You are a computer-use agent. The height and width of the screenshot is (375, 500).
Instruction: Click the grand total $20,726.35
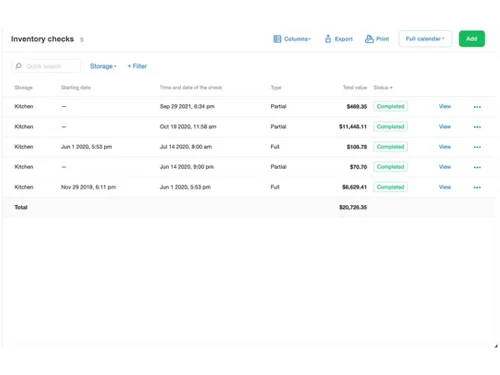tap(353, 207)
